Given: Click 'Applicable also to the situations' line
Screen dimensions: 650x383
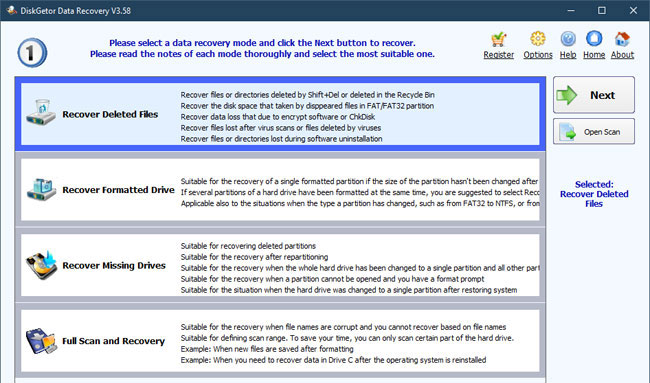Looking at the screenshot, I should (360, 204).
